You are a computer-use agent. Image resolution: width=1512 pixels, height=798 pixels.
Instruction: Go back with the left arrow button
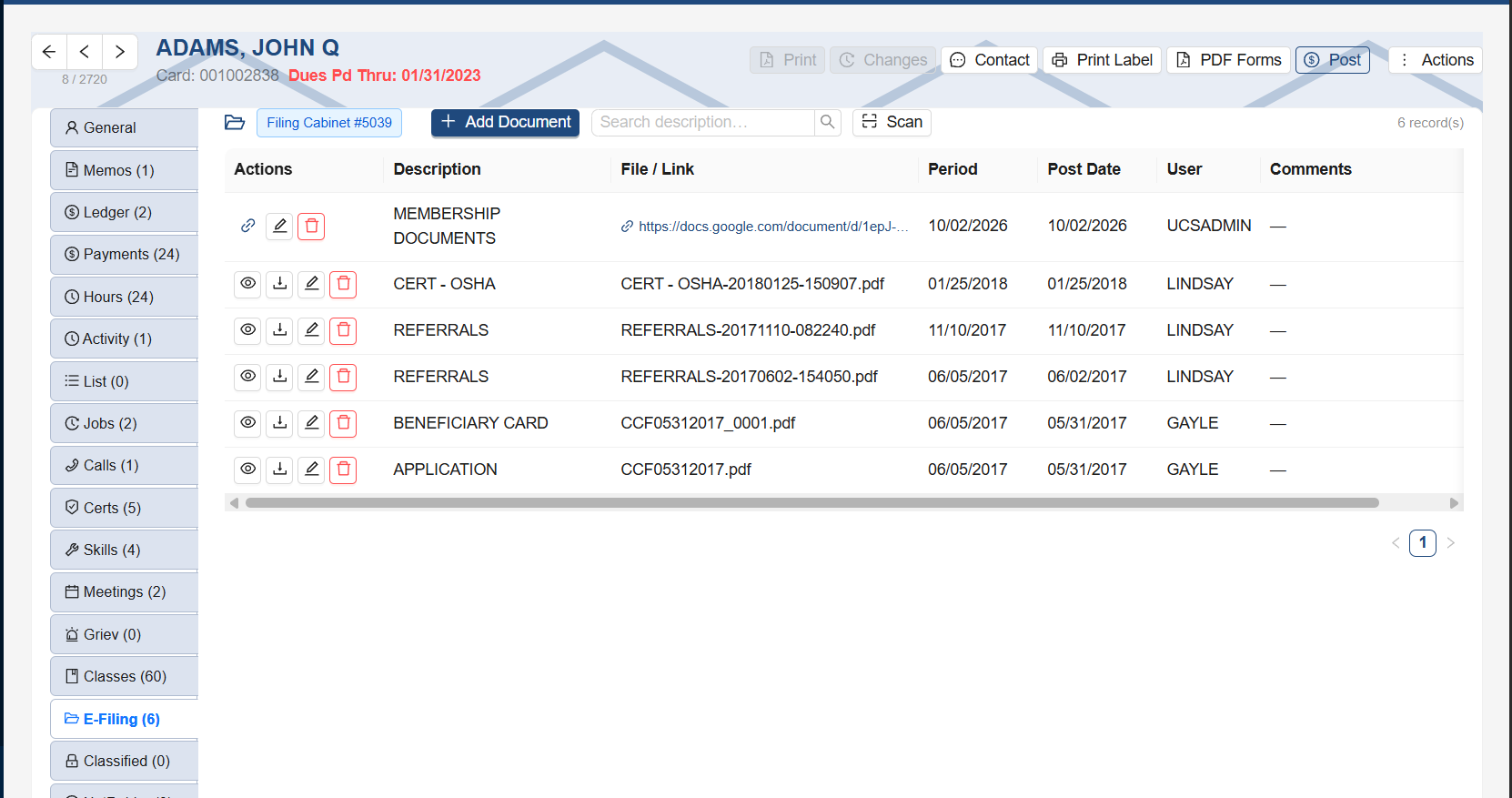49,52
